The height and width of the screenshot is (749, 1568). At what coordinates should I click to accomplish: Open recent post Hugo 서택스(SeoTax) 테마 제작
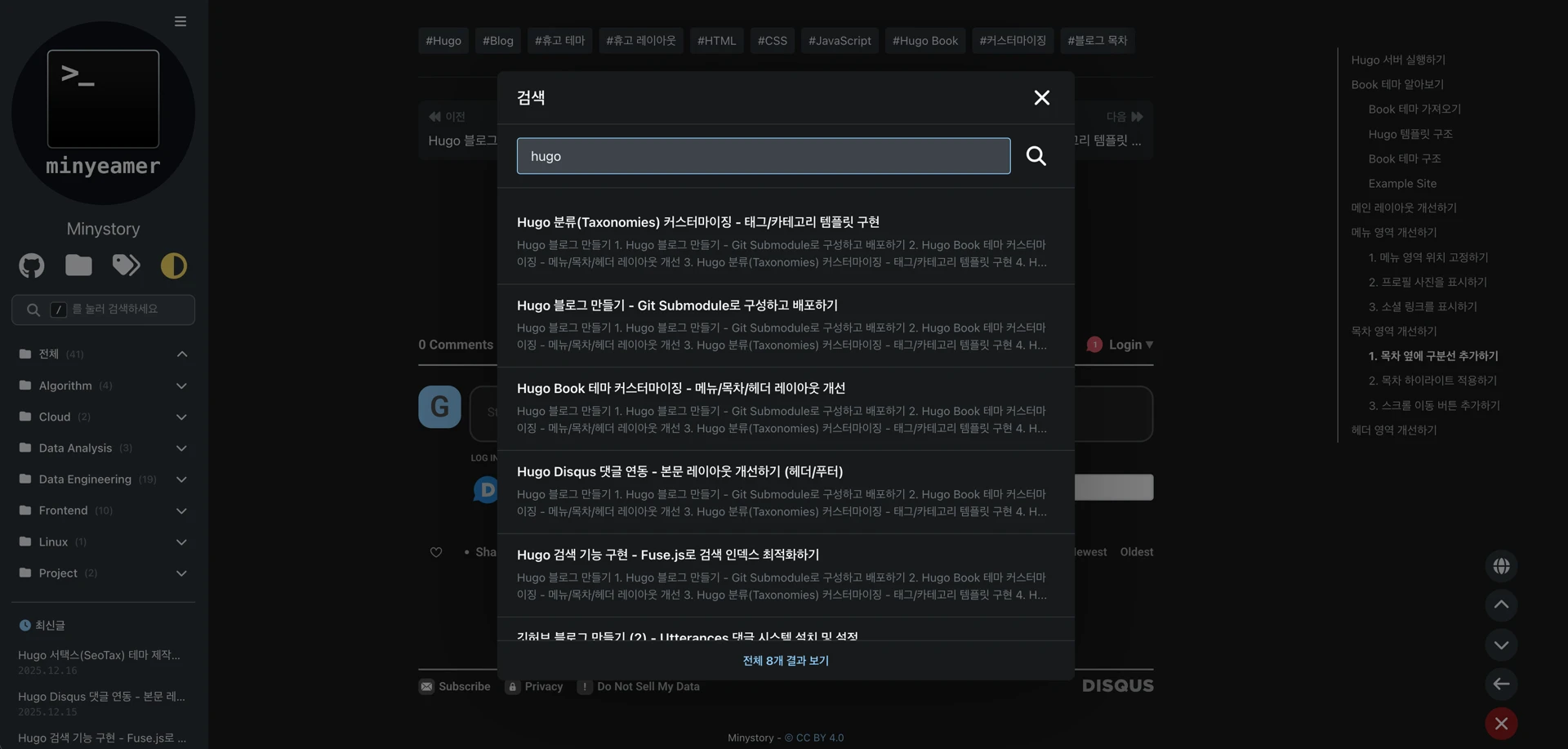tap(99, 655)
